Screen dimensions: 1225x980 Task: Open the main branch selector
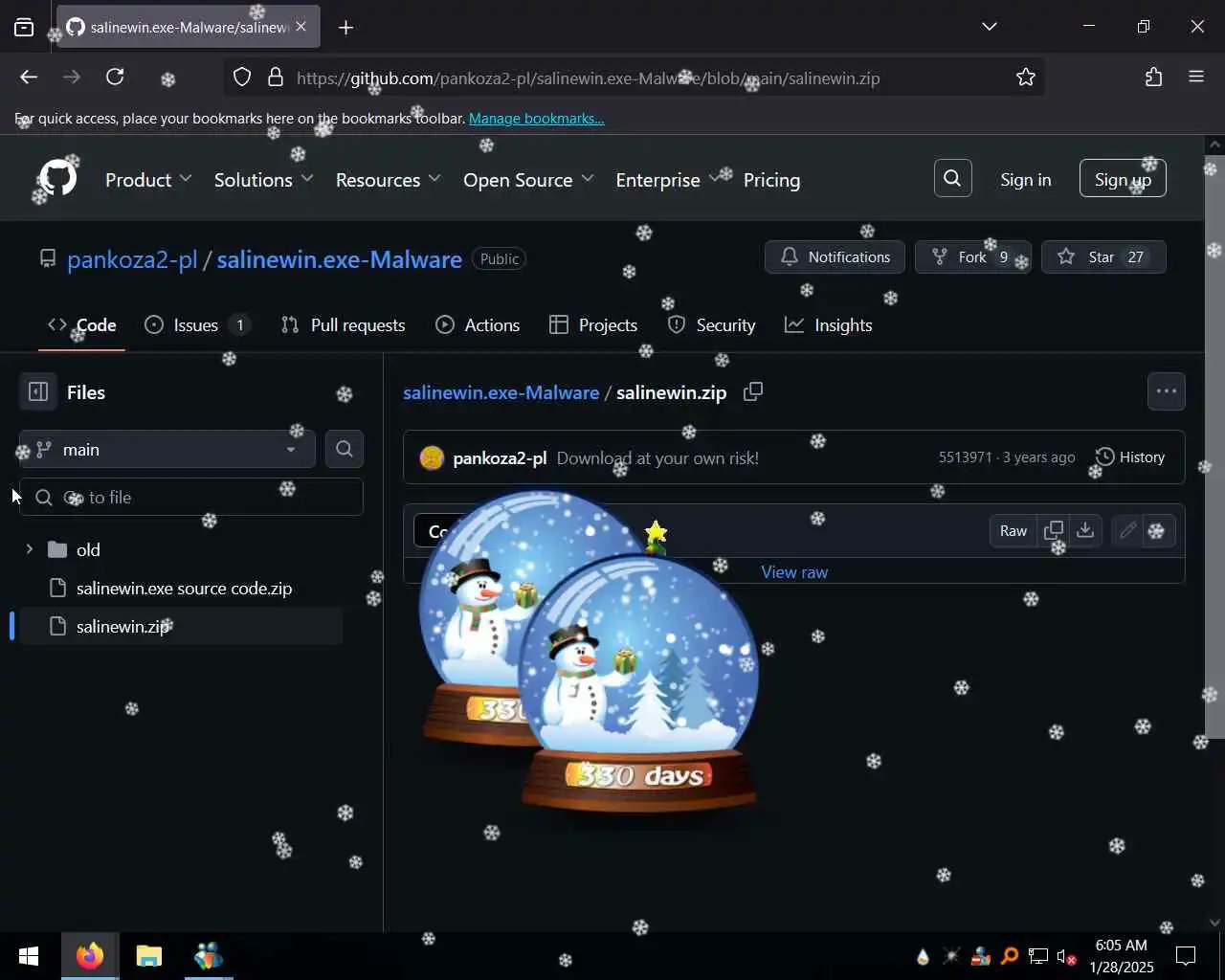point(167,449)
